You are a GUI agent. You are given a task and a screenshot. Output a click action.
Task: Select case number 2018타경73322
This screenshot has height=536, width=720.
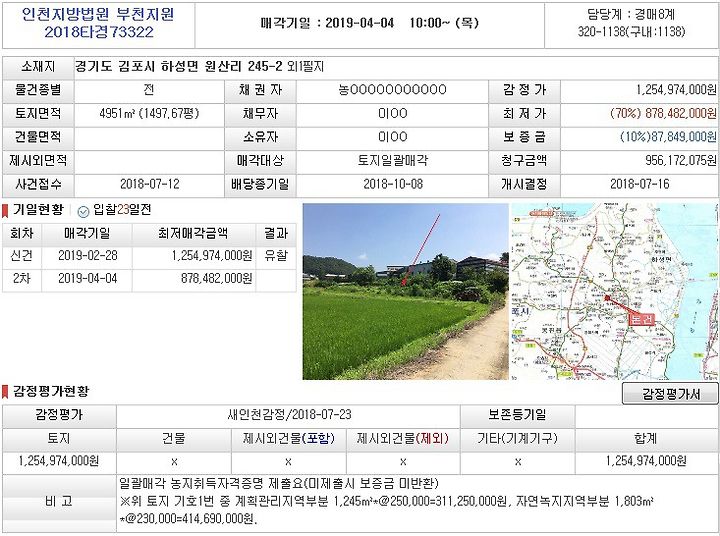coord(99,32)
